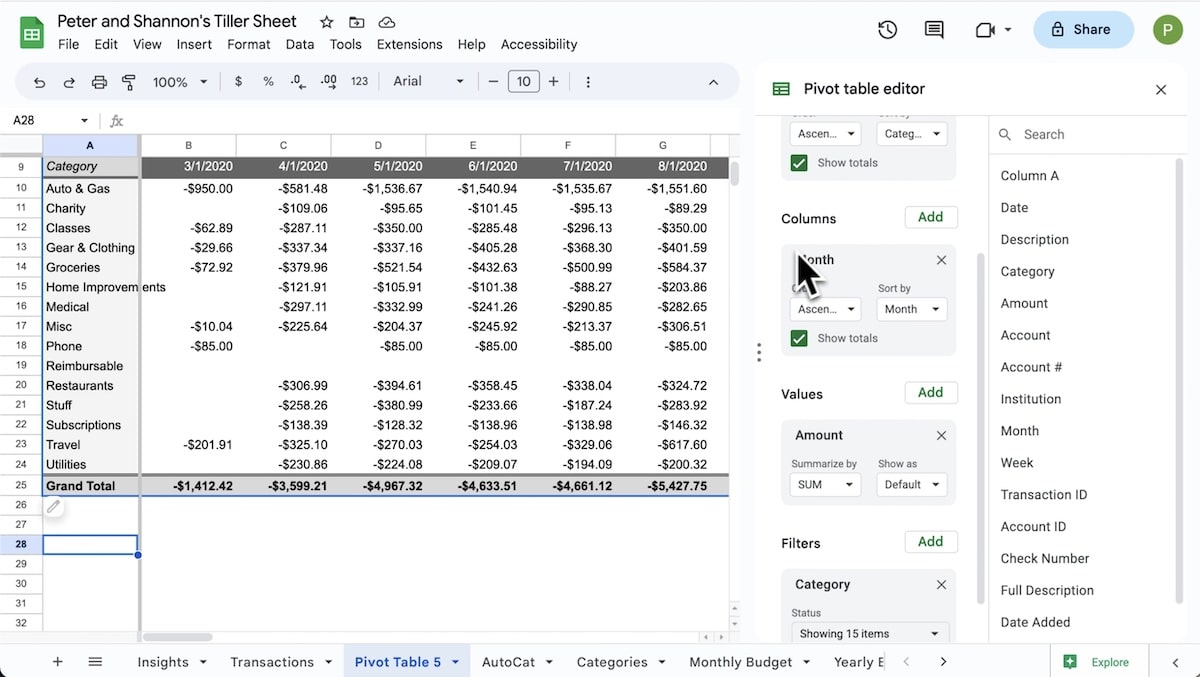Add a field to Filters
Image resolution: width=1200 pixels, height=677 pixels.
[x=931, y=542]
